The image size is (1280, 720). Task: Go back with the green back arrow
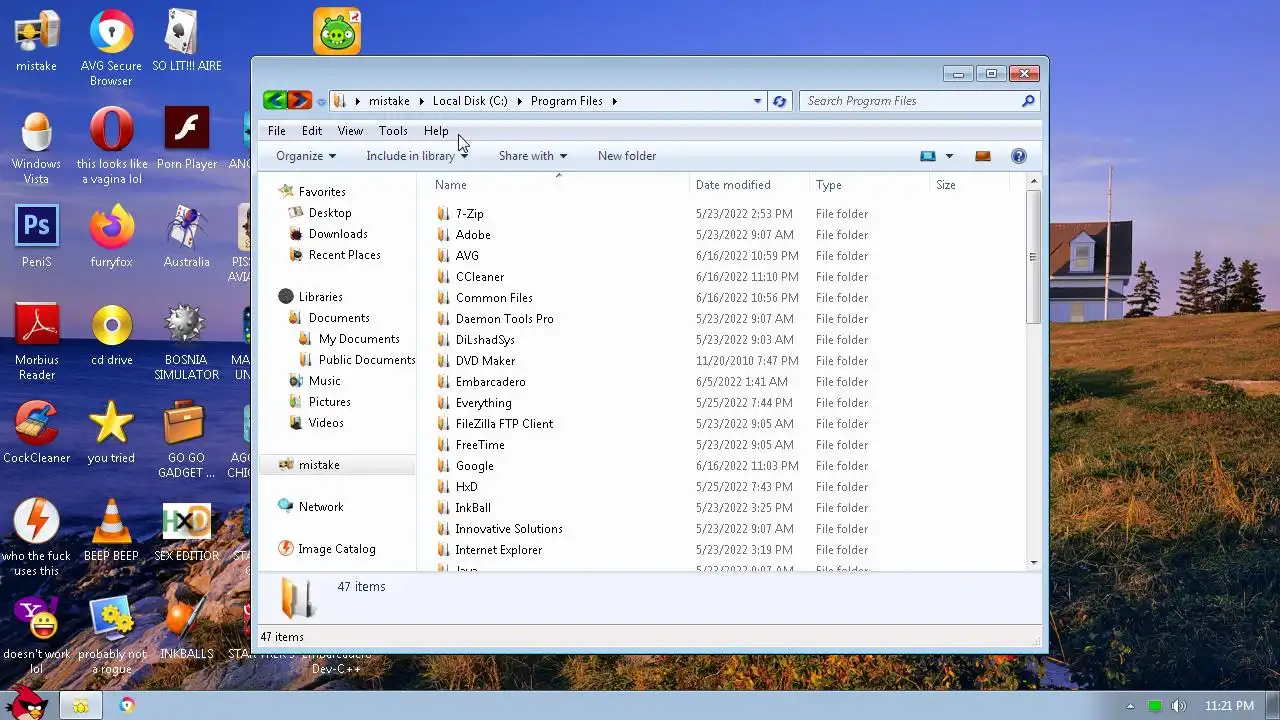pyautogui.click(x=275, y=100)
